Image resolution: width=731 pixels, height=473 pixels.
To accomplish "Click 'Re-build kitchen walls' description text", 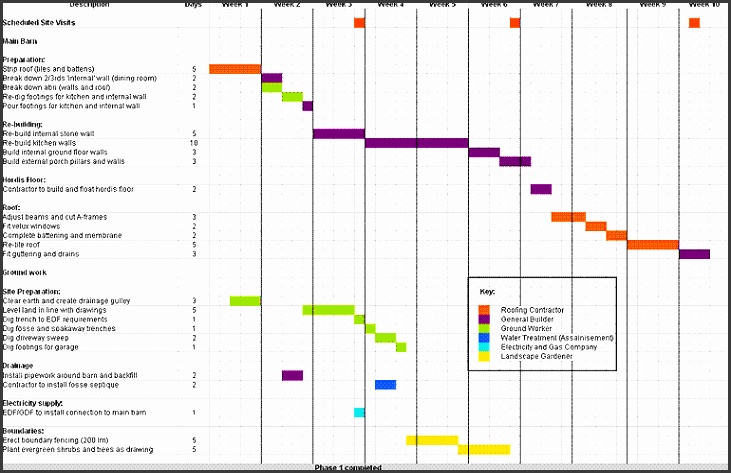I will pos(39,143).
